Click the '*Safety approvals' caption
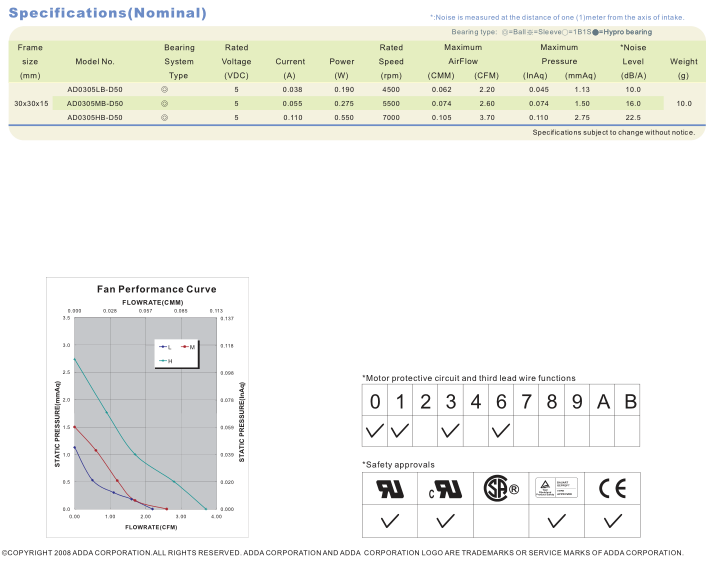 (x=398, y=464)
